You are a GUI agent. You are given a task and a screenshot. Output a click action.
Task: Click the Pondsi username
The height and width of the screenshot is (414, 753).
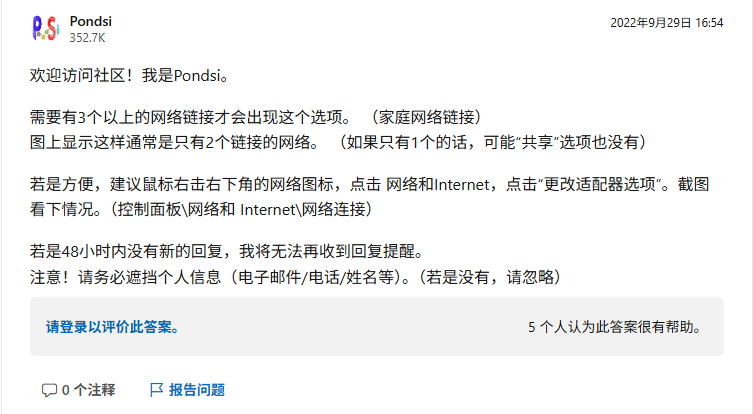[x=91, y=21]
